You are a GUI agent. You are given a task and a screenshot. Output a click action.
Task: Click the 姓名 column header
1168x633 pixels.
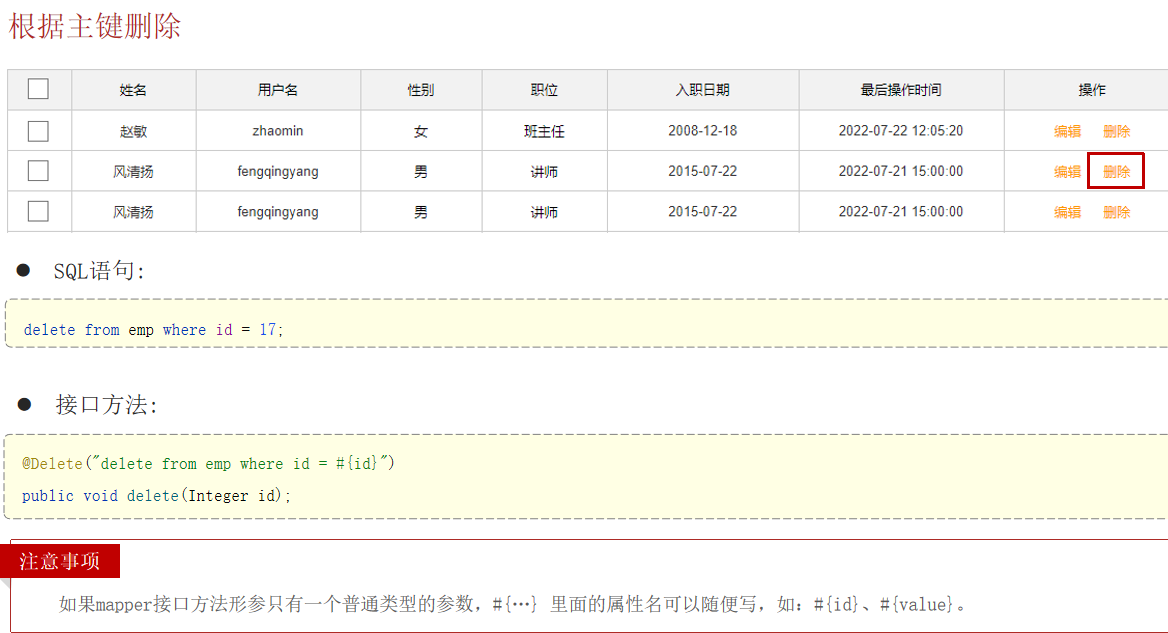133,90
